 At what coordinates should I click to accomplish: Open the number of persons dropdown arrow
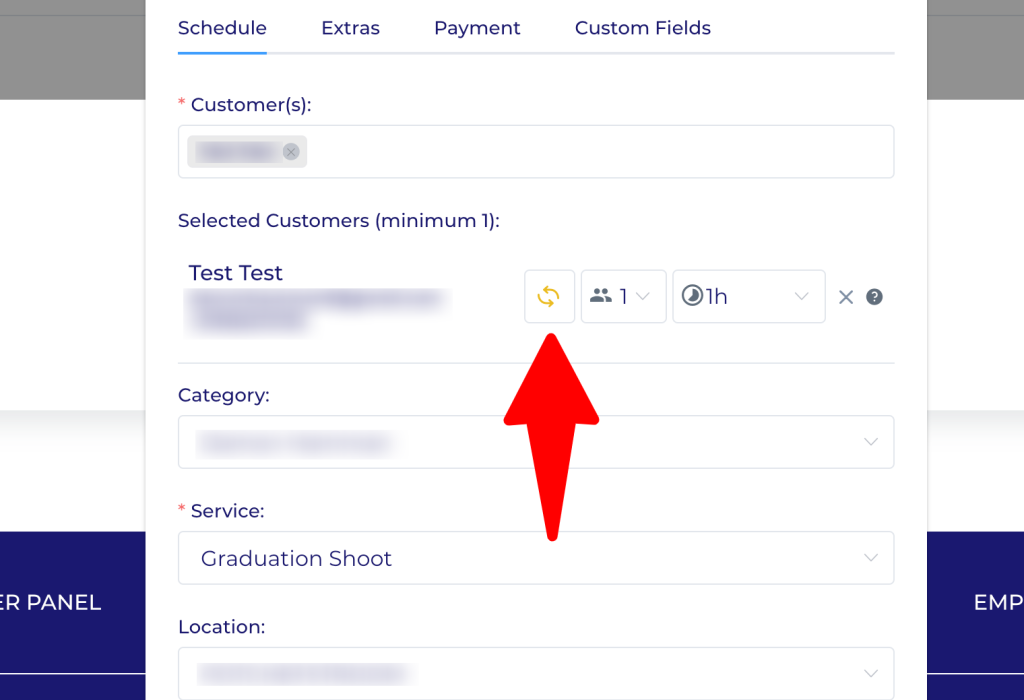pyautogui.click(x=643, y=297)
